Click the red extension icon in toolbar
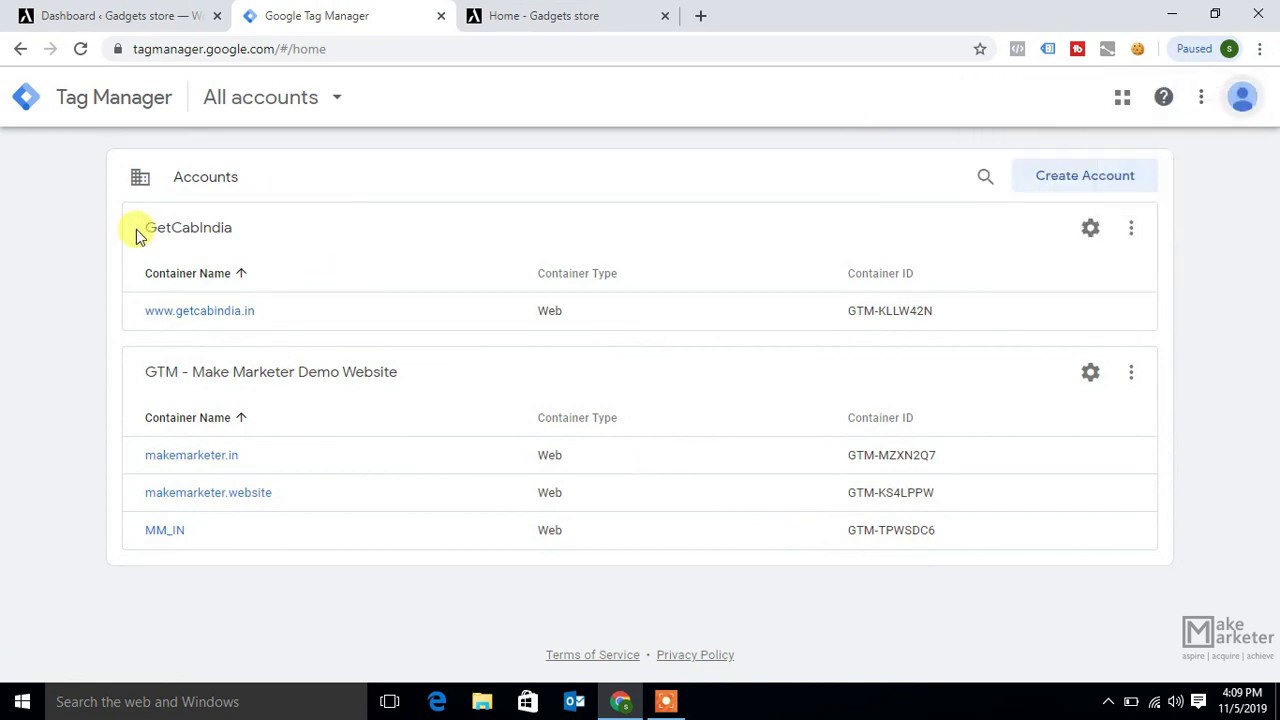 tap(1077, 49)
